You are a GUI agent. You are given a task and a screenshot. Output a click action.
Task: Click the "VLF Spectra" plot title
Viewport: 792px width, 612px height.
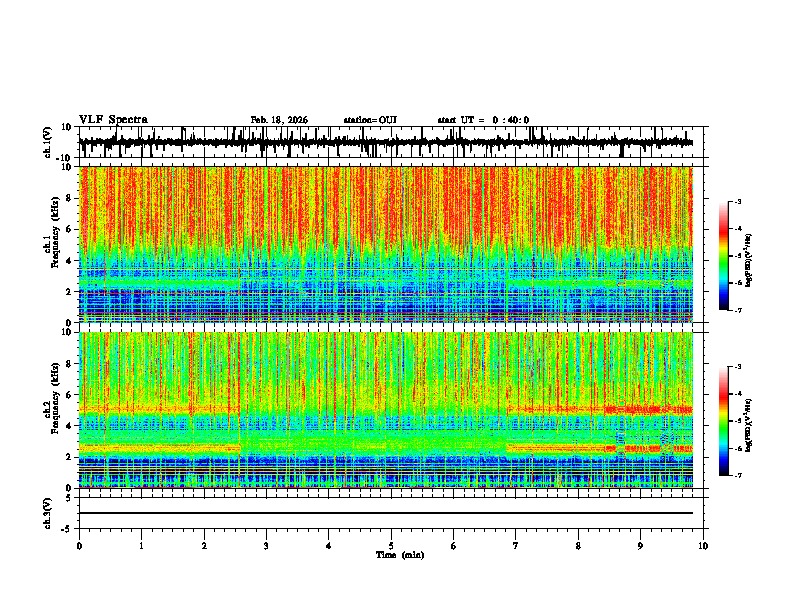113,120
